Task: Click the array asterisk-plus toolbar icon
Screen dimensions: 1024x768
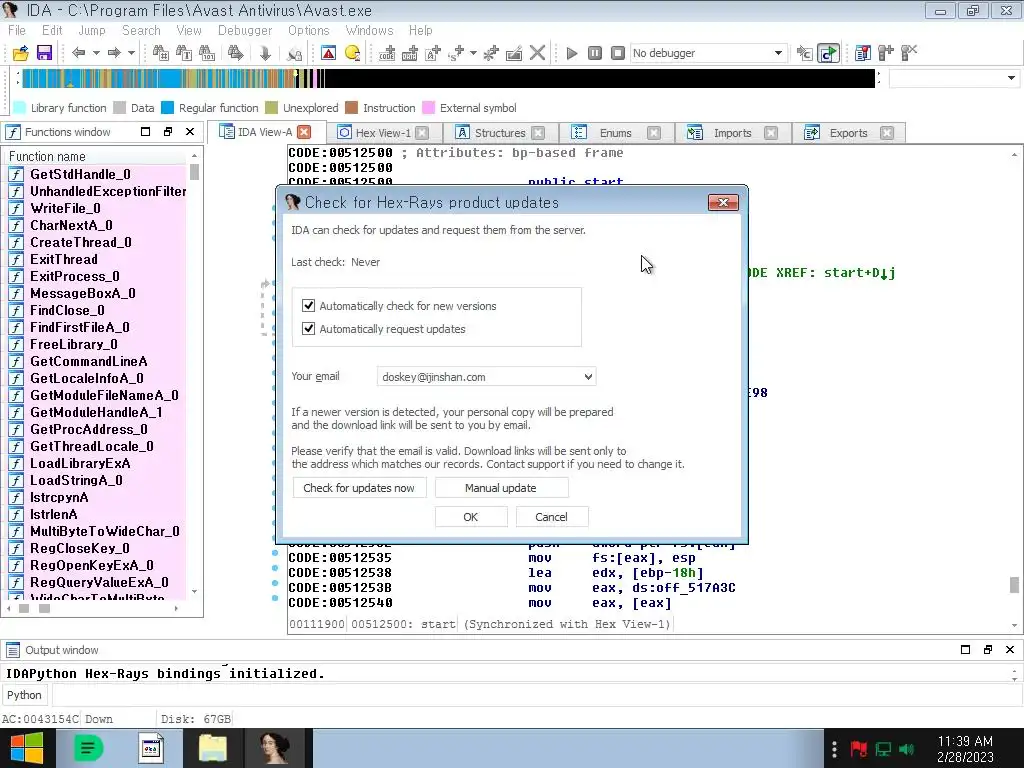Action: coord(491,53)
